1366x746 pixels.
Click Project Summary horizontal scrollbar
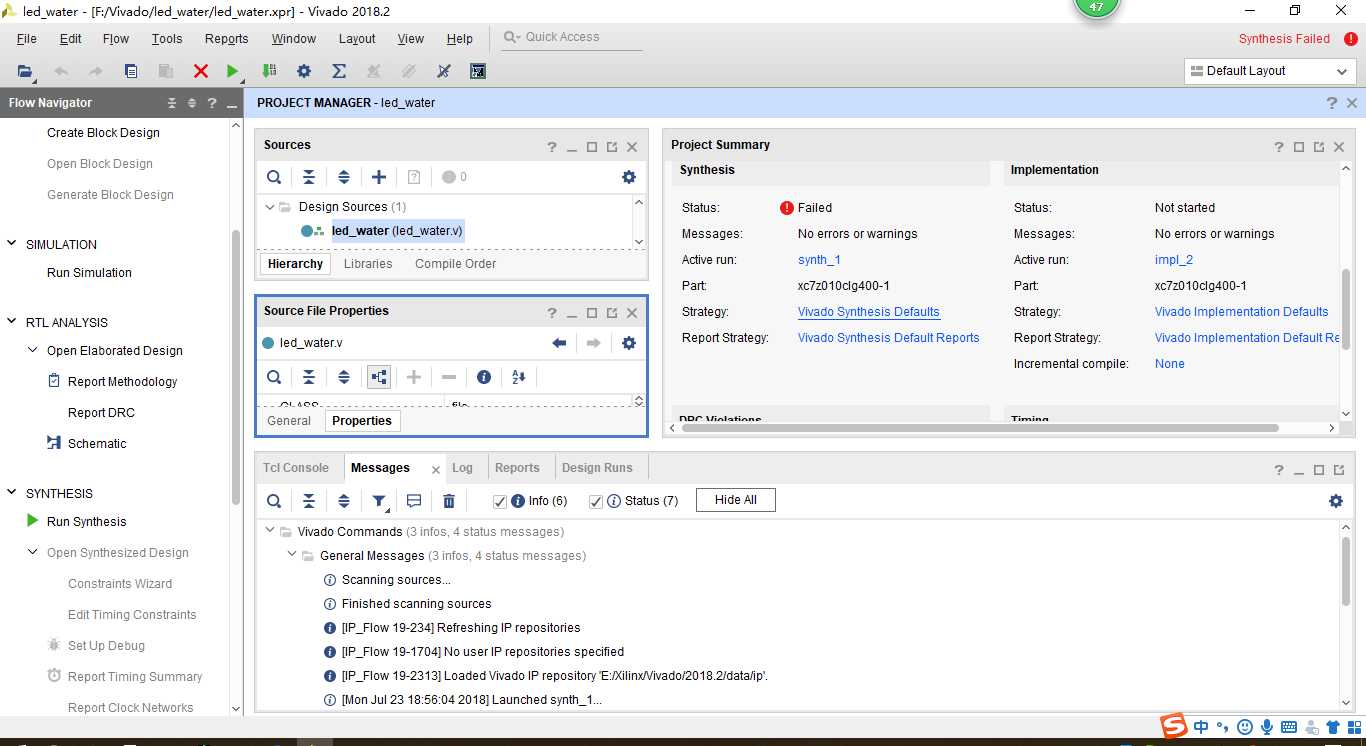click(x=978, y=428)
